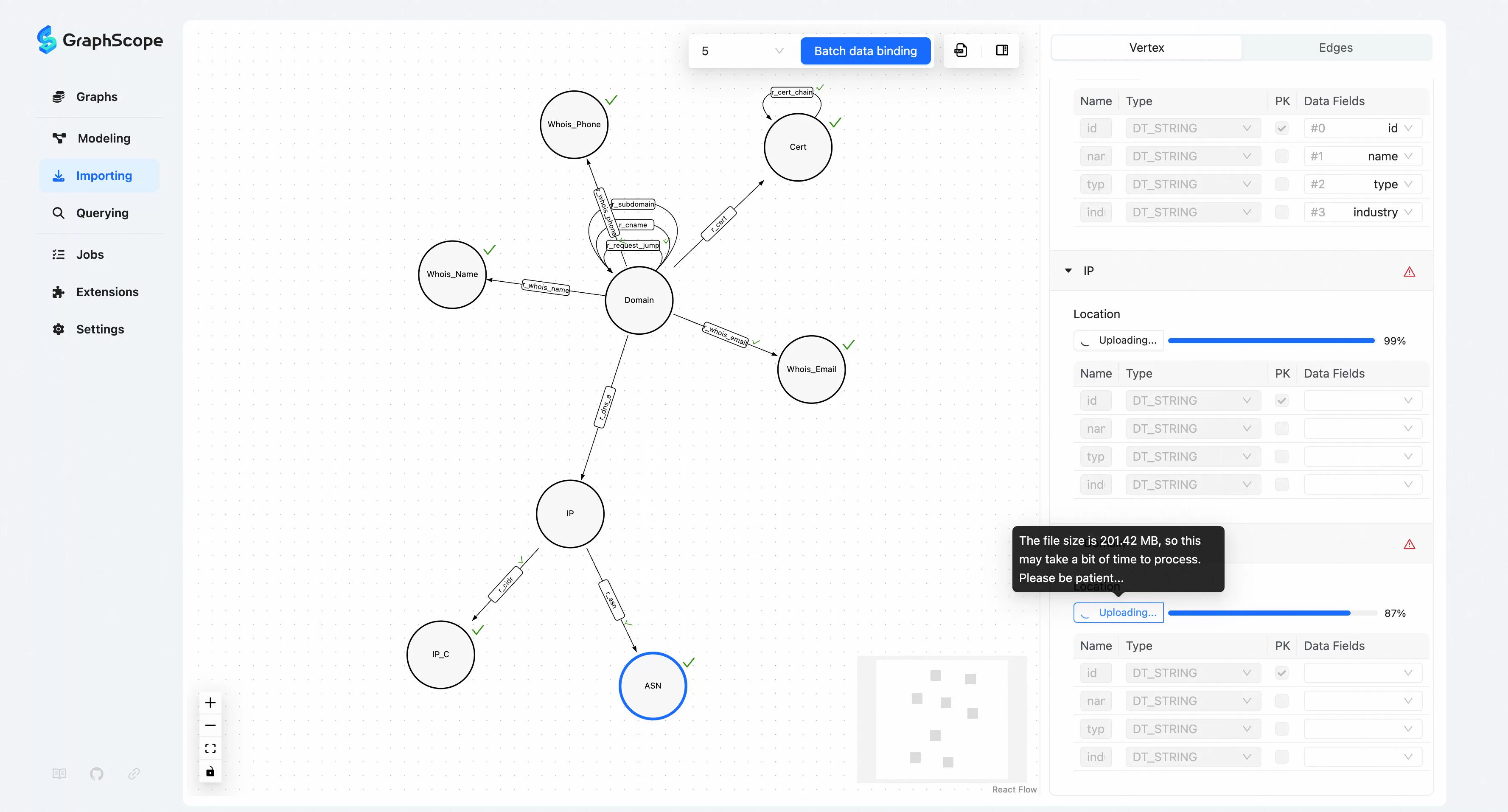Open data field dropdown #1 name
The height and width of the screenshot is (812, 1508).
pyautogui.click(x=1362, y=156)
